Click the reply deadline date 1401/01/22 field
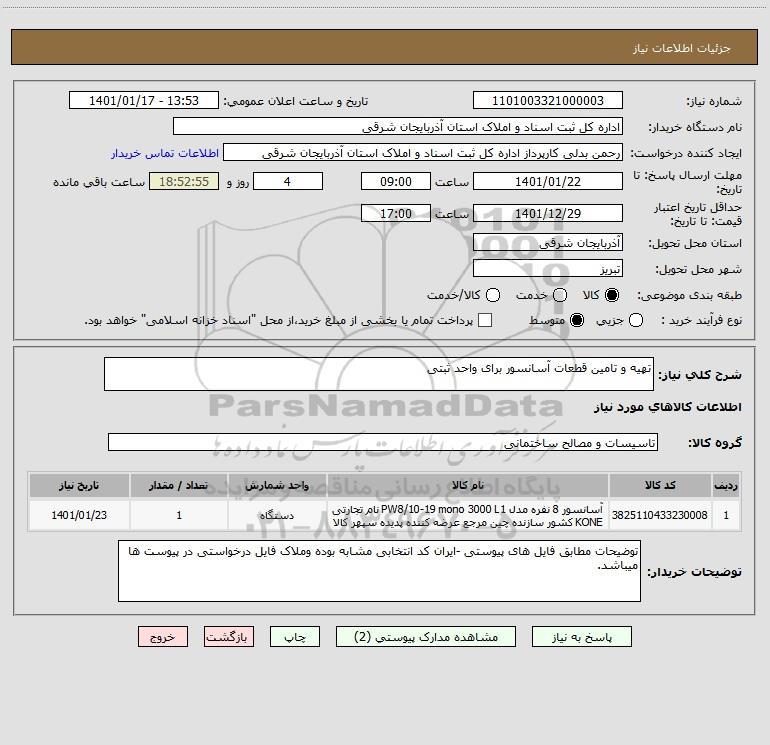 point(548,181)
